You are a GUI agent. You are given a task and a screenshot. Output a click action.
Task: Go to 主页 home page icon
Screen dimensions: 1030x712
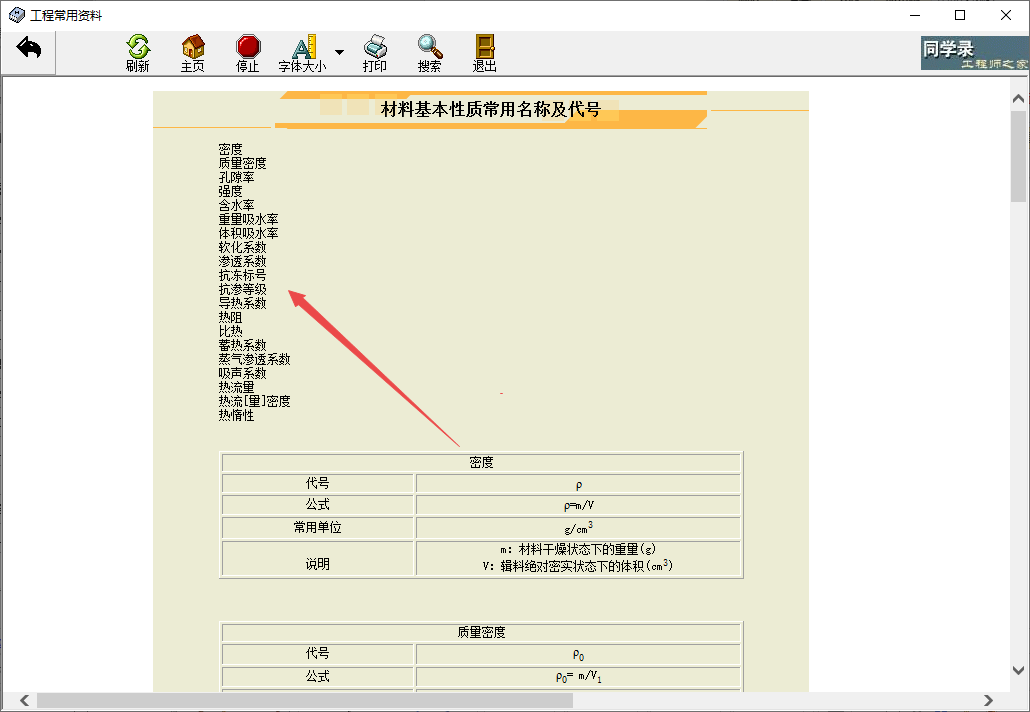point(193,47)
